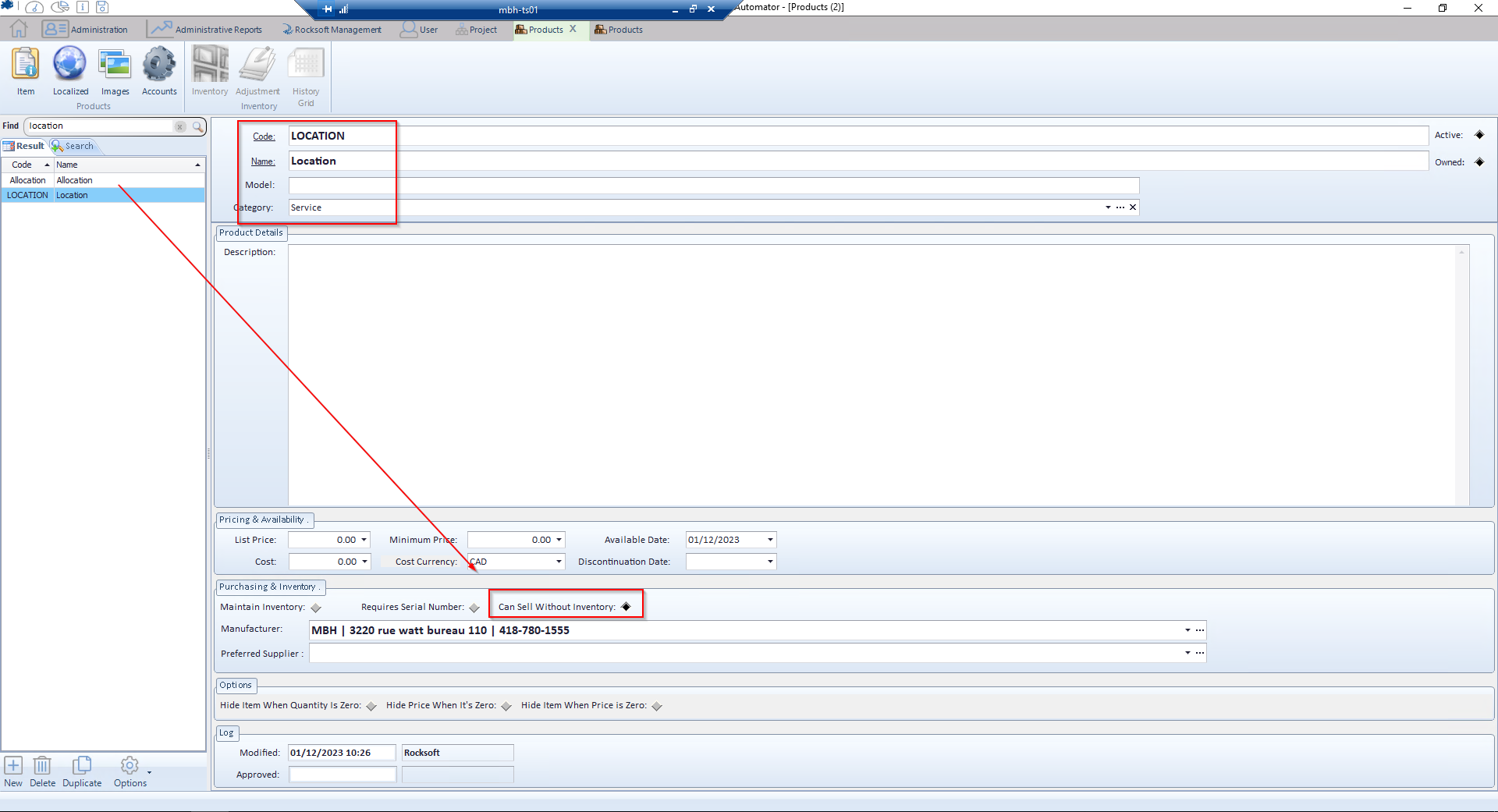Click the Description scrollbar

pyautogui.click(x=1461, y=374)
